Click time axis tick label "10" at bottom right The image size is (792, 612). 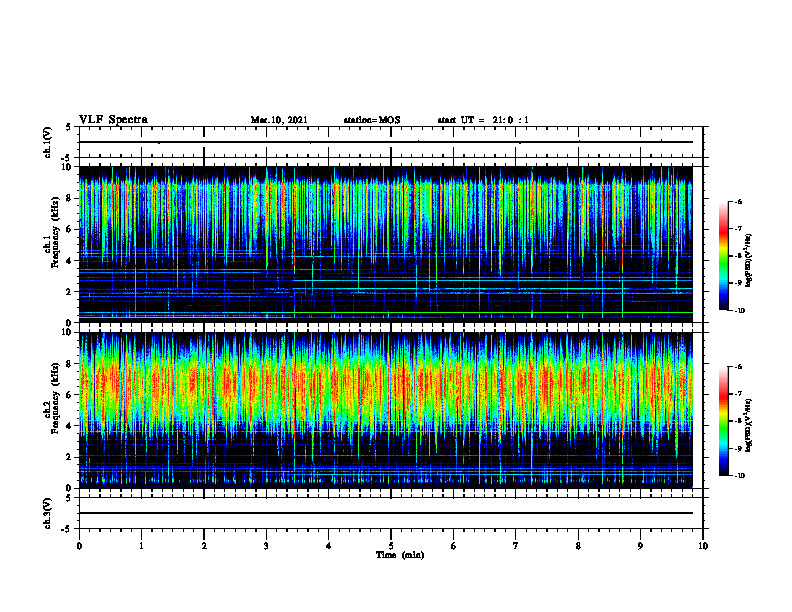pos(703,546)
